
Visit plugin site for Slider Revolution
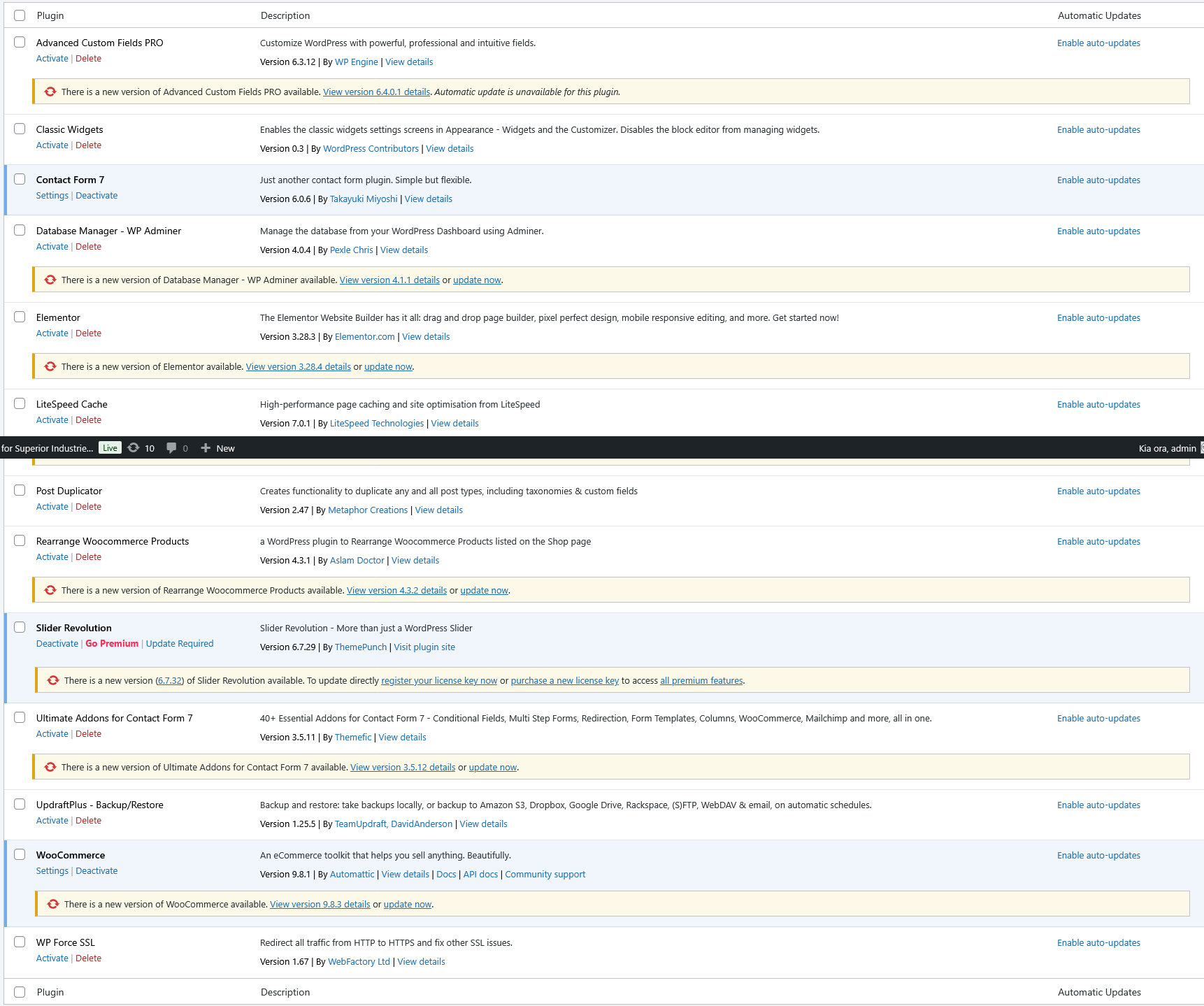tap(424, 647)
